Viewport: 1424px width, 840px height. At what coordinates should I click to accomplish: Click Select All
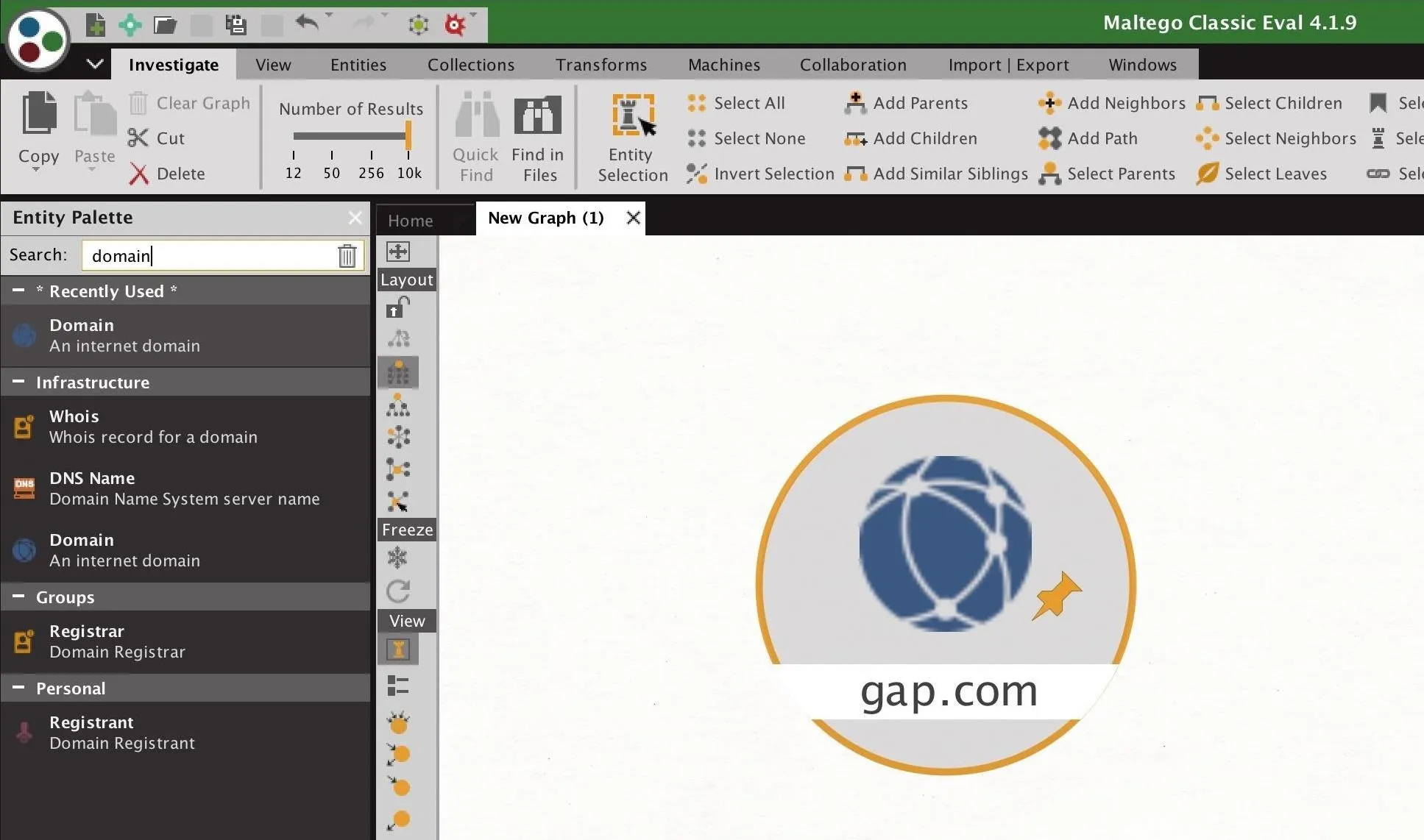click(736, 103)
